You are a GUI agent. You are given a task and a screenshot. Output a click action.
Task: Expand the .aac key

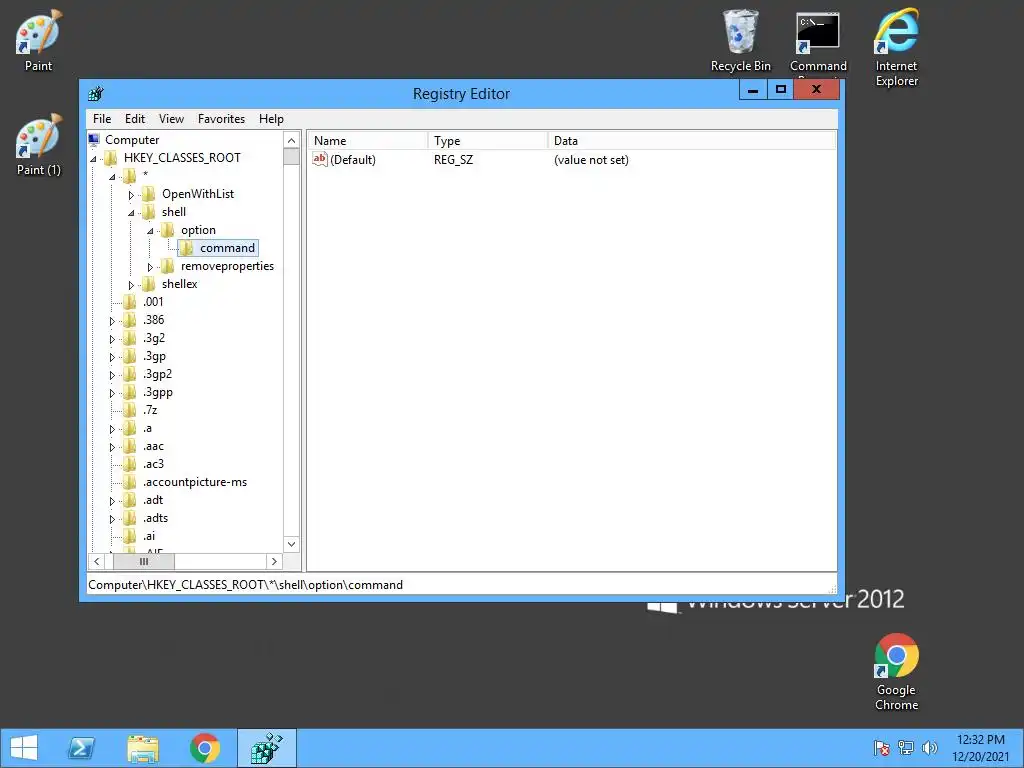(112, 447)
